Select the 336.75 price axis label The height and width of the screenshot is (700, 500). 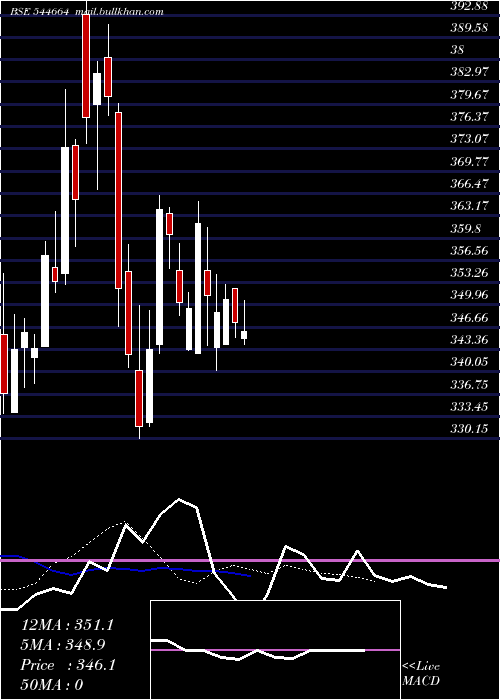tap(470, 384)
